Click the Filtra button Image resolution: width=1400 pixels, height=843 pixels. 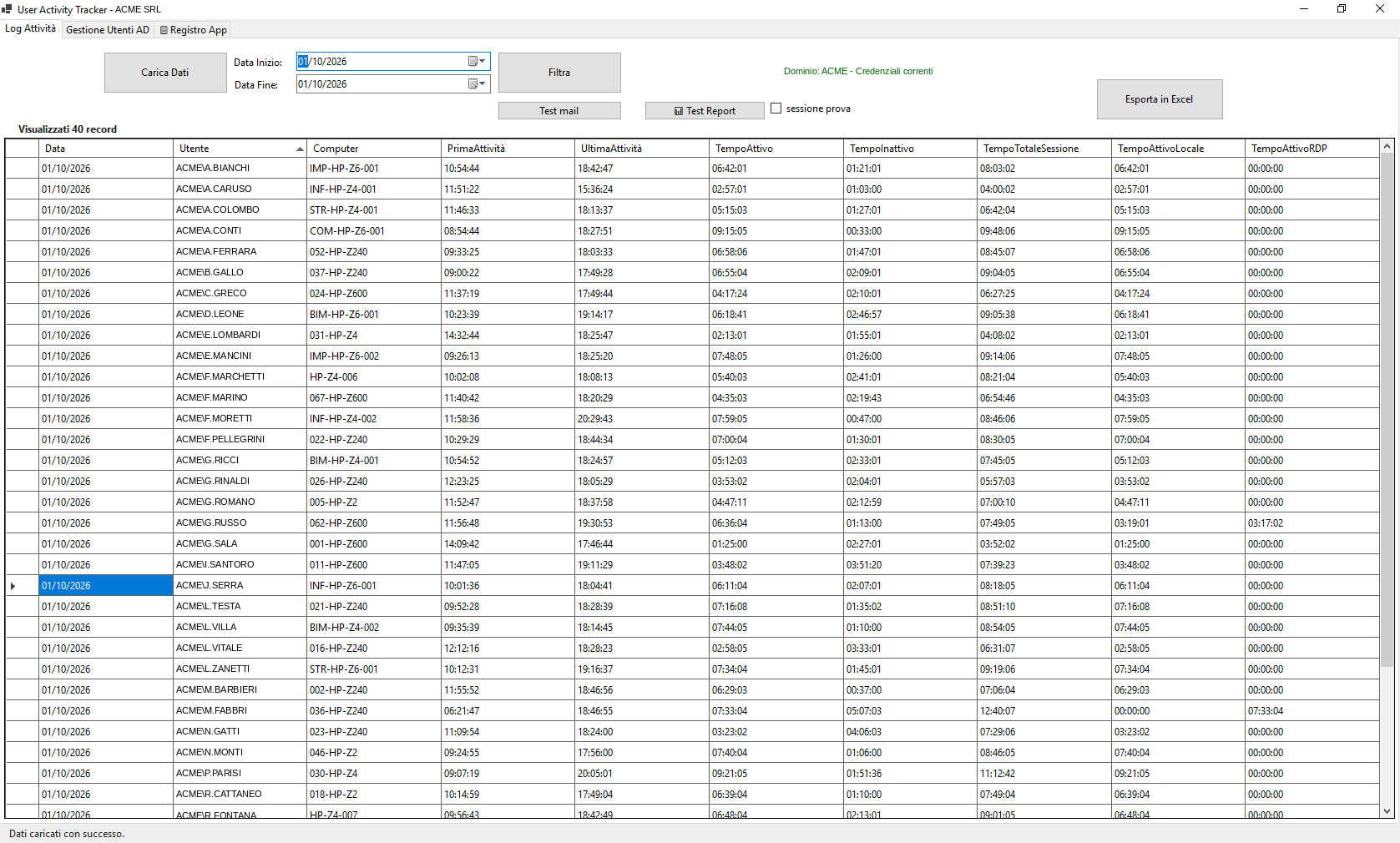click(559, 73)
